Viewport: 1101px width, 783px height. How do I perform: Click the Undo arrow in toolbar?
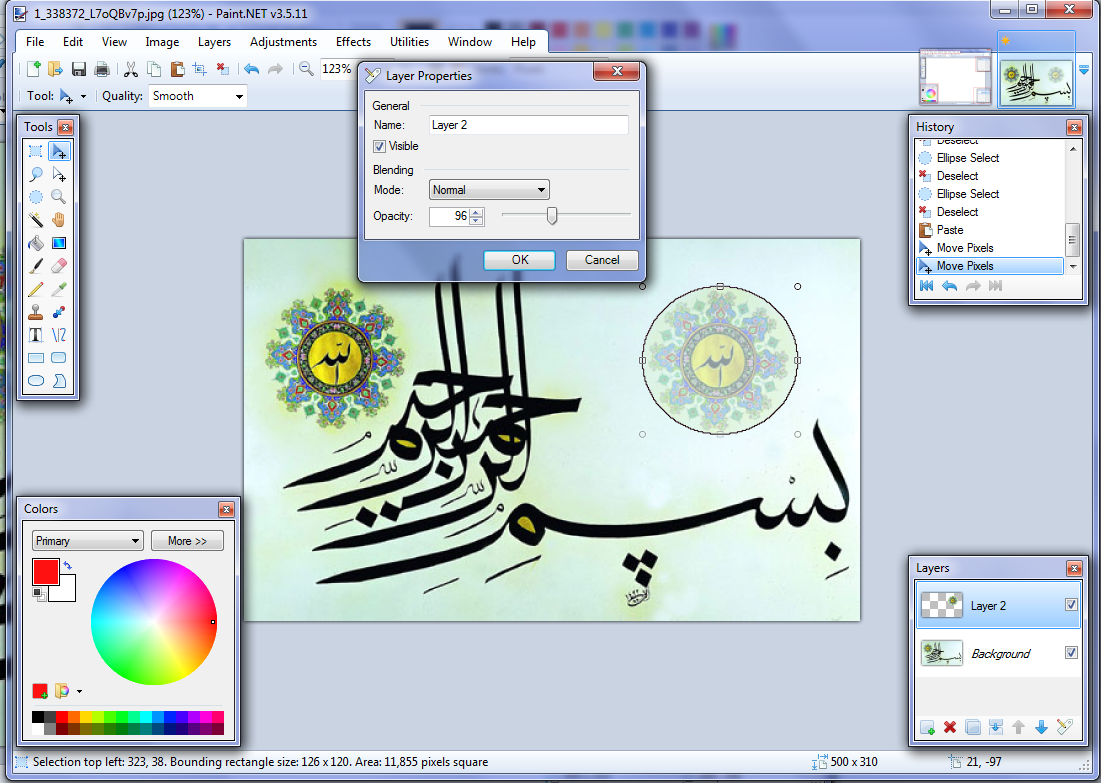click(252, 69)
